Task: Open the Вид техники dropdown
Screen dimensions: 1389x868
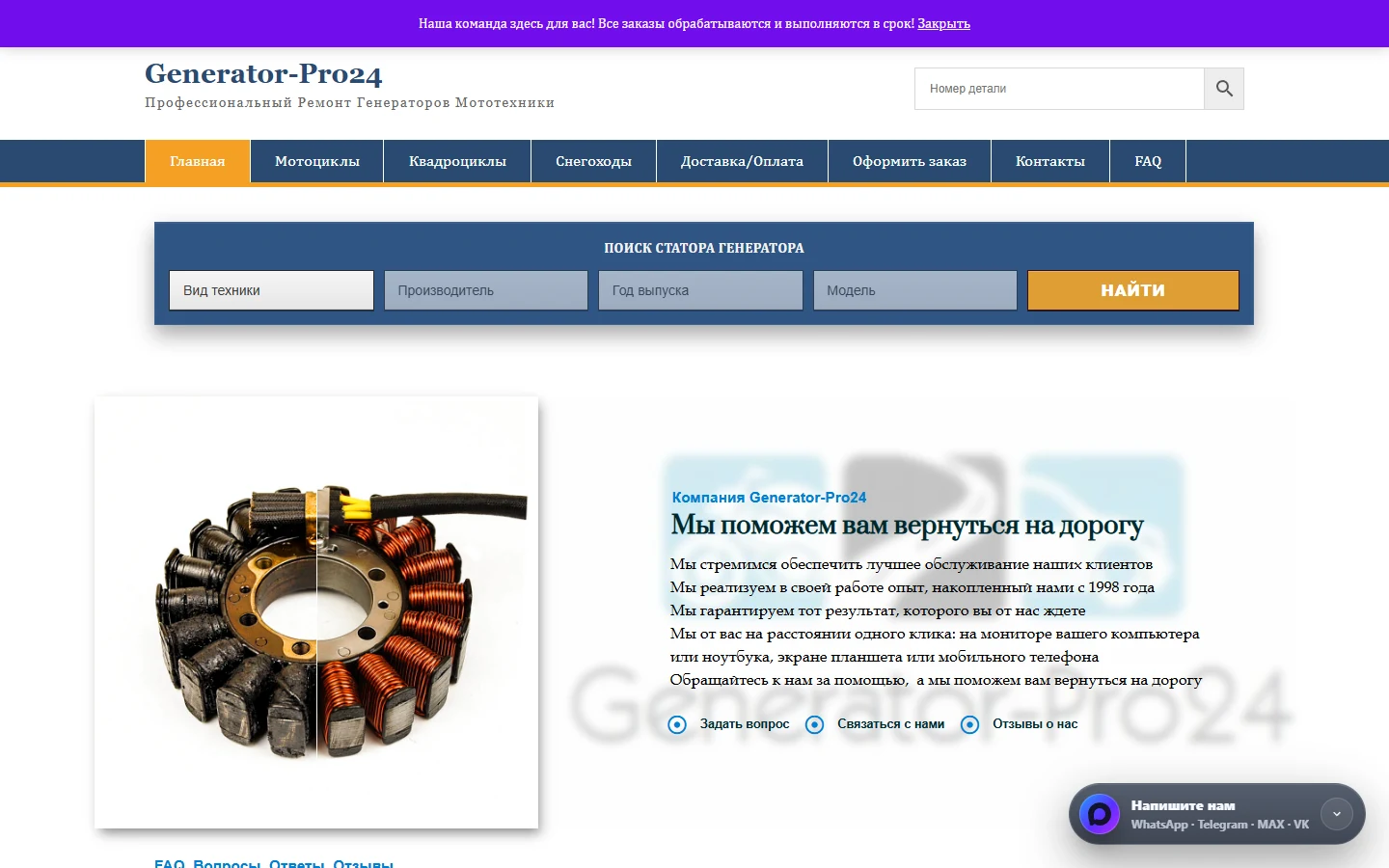Action: pyautogui.click(x=271, y=290)
